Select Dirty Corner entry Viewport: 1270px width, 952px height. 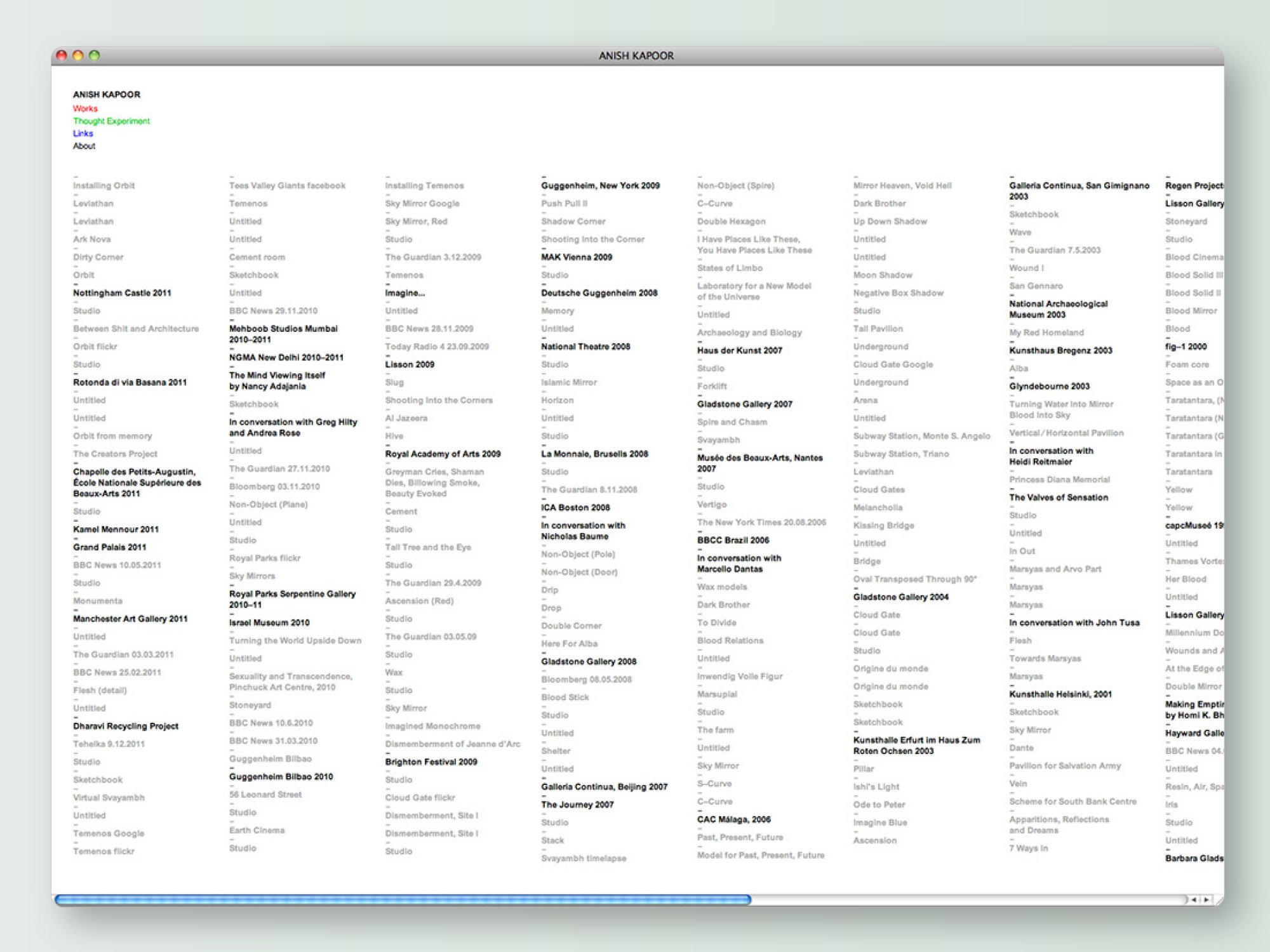point(98,257)
